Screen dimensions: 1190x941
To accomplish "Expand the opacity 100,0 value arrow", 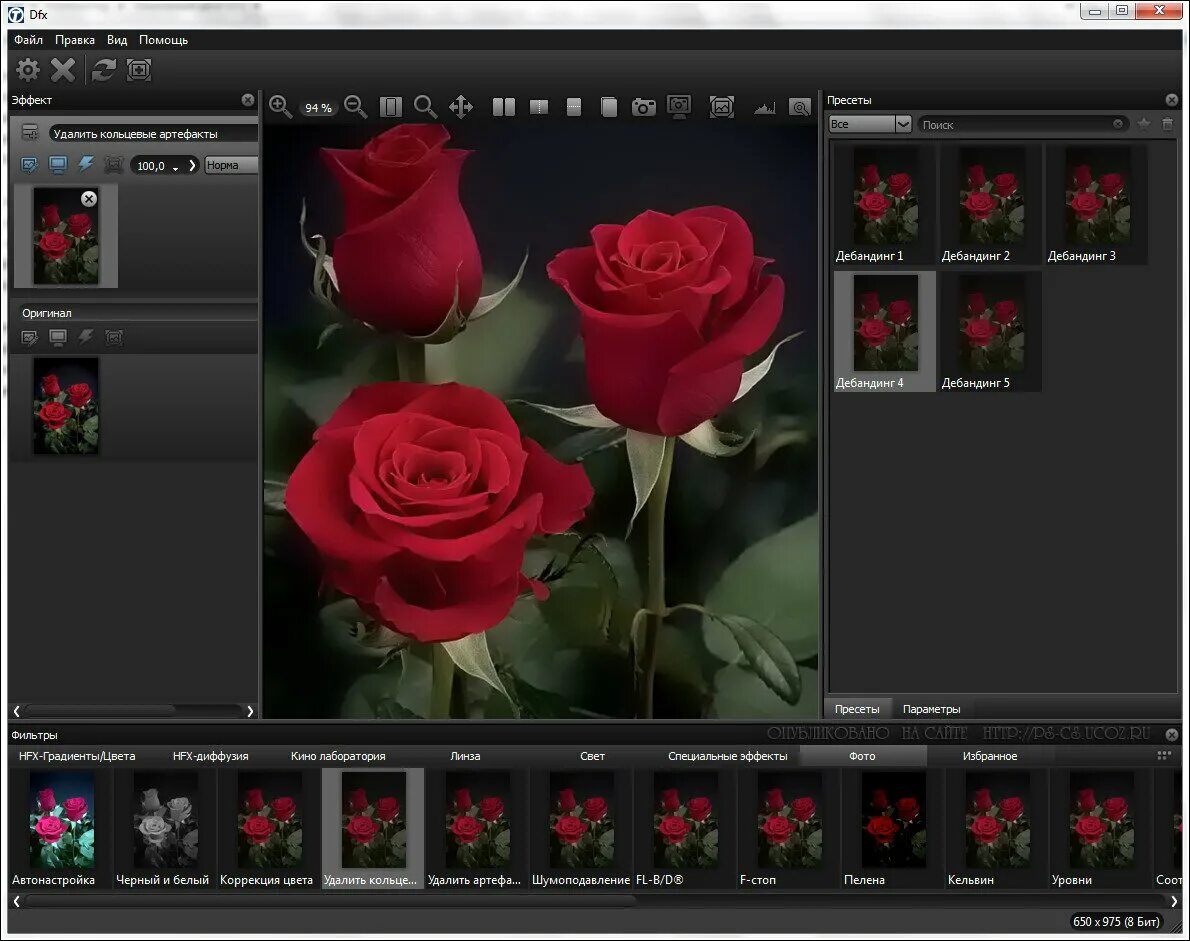I will [x=193, y=165].
